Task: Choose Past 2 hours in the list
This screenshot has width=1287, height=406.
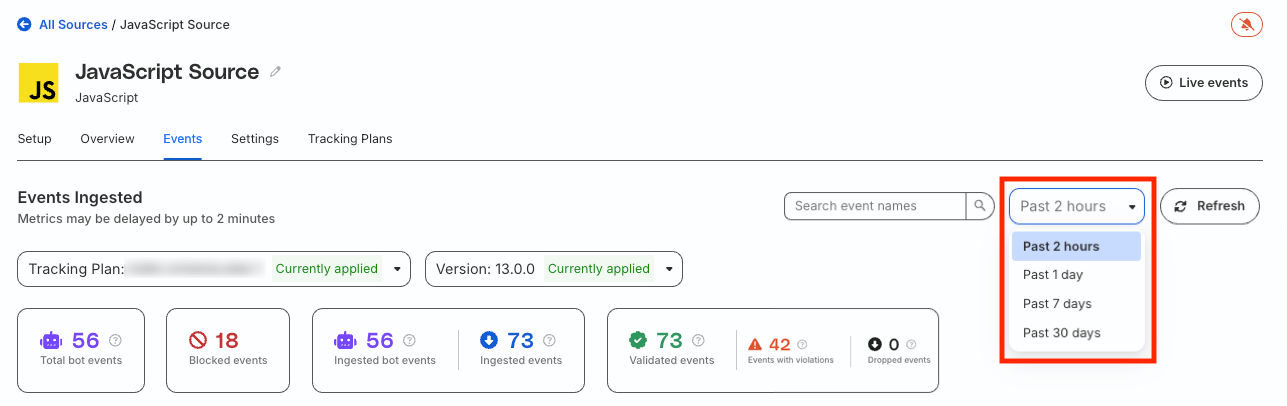Action: tap(1076, 246)
